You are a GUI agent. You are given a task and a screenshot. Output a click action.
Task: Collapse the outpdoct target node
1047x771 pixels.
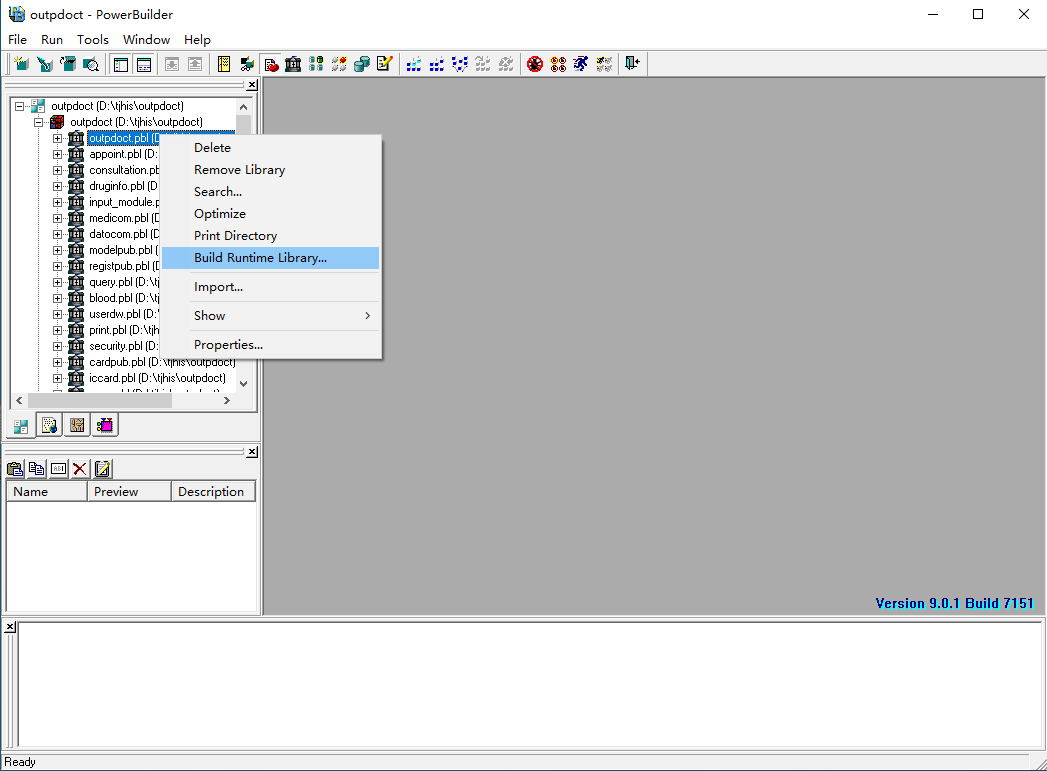(38, 122)
